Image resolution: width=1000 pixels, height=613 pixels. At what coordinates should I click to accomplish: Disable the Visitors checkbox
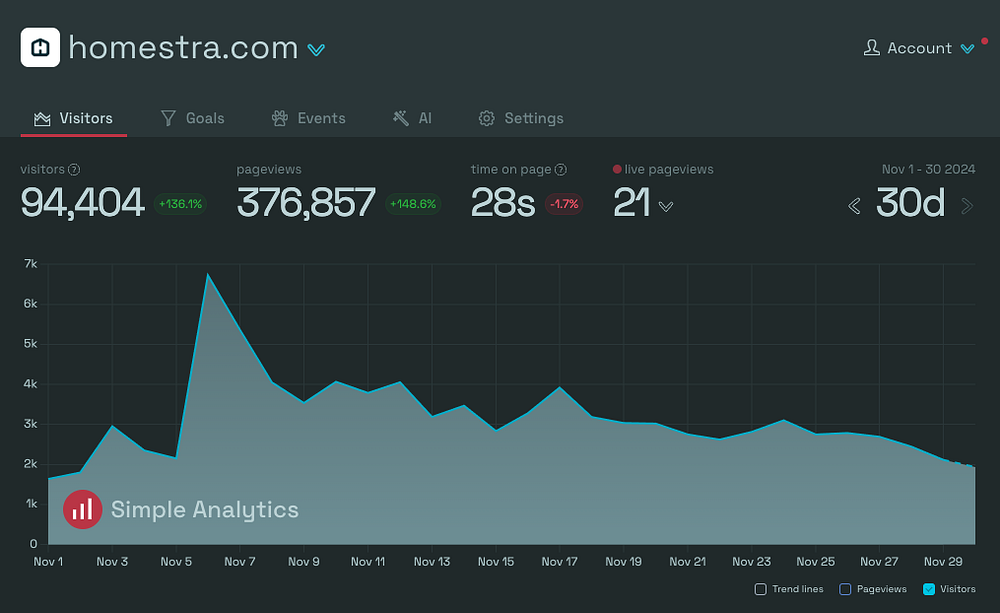click(929, 589)
